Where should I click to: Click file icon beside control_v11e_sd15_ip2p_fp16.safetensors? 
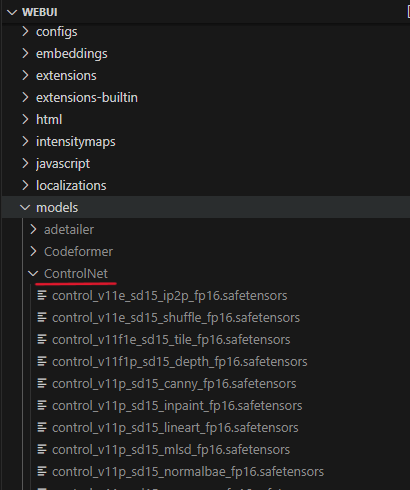click(42, 295)
